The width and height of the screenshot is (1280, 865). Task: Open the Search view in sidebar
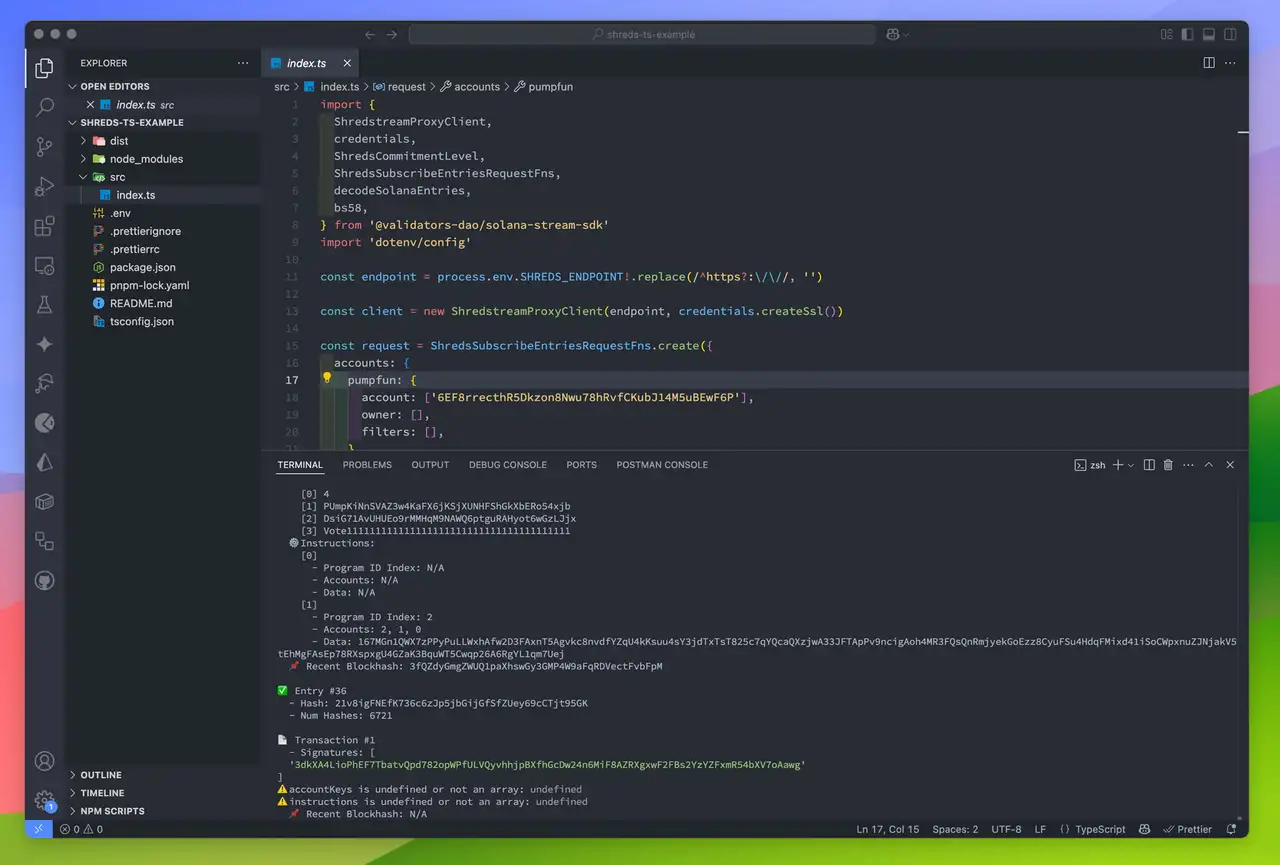(x=44, y=107)
